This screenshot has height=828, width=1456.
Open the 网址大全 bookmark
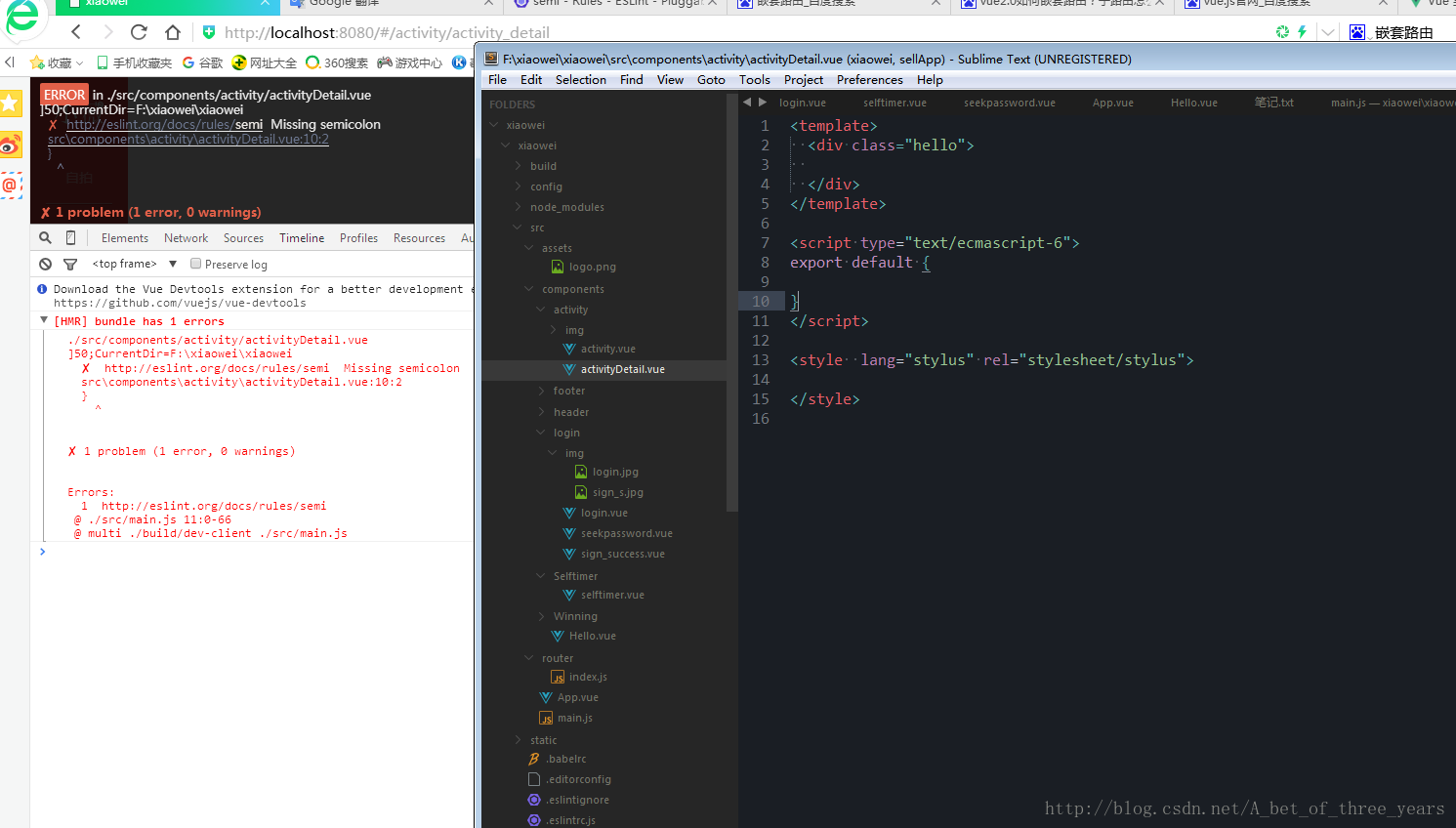[265, 62]
